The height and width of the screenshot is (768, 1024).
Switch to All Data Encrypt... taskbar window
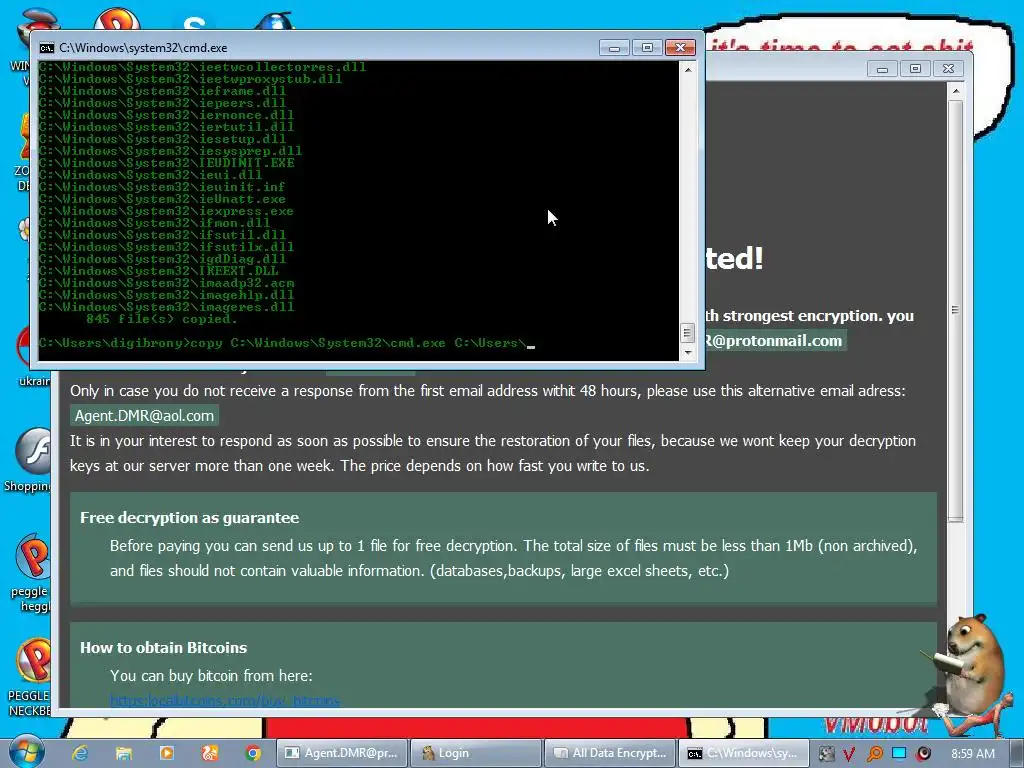[611, 753]
